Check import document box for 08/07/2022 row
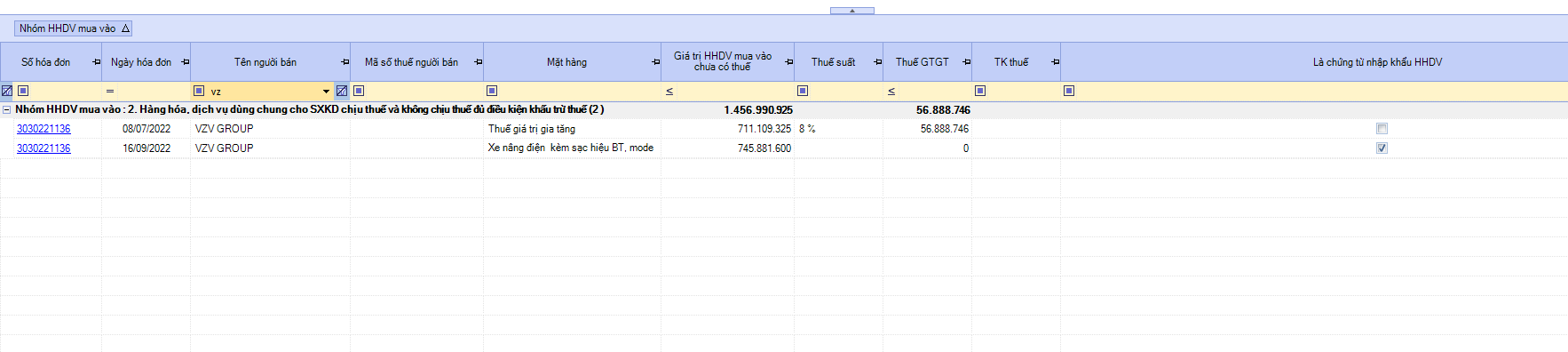This screenshot has width=1568, height=352. coord(1382,129)
